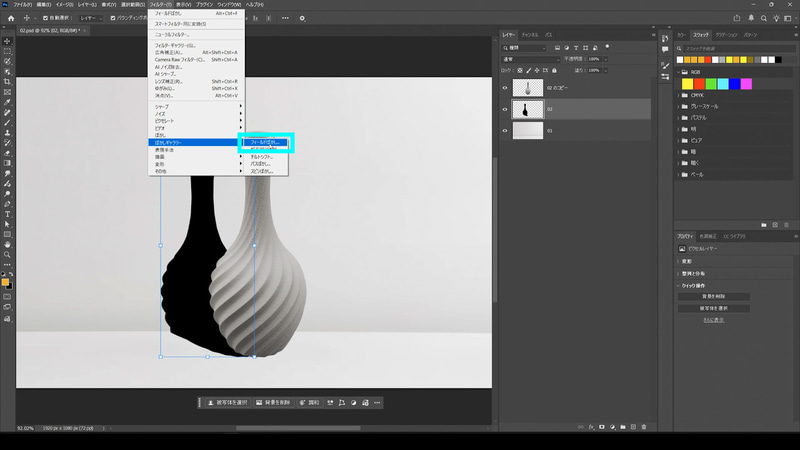Toggle lock transparent pixels

tap(520, 70)
